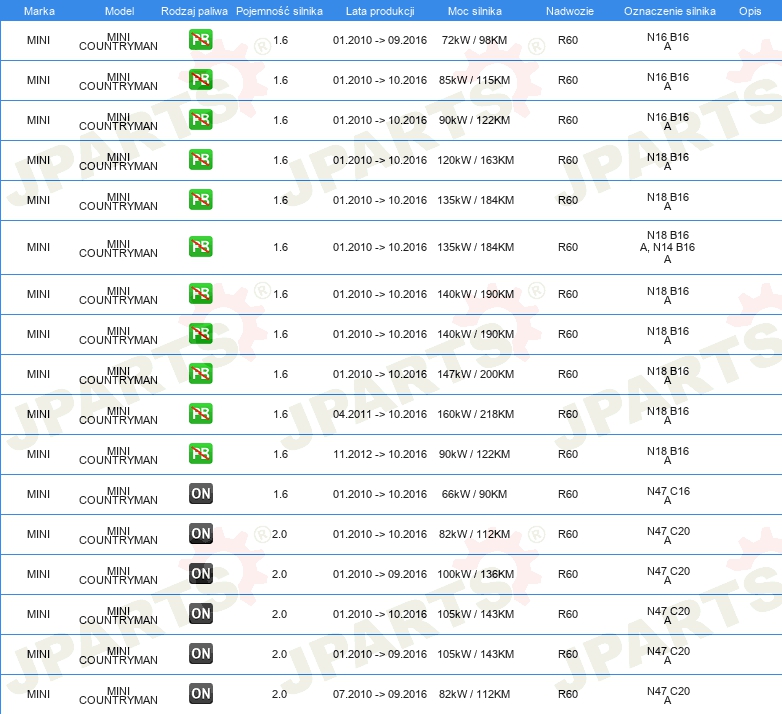Click the 120kW / 163KM power cell
Screen dimensions: 782x714
click(x=475, y=160)
